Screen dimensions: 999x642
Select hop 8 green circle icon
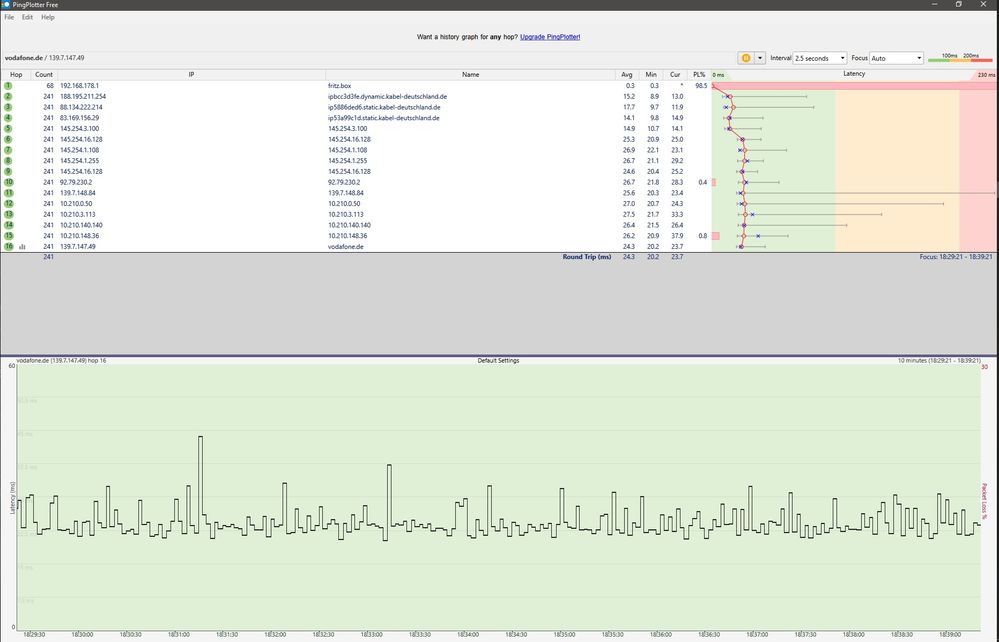point(8,160)
